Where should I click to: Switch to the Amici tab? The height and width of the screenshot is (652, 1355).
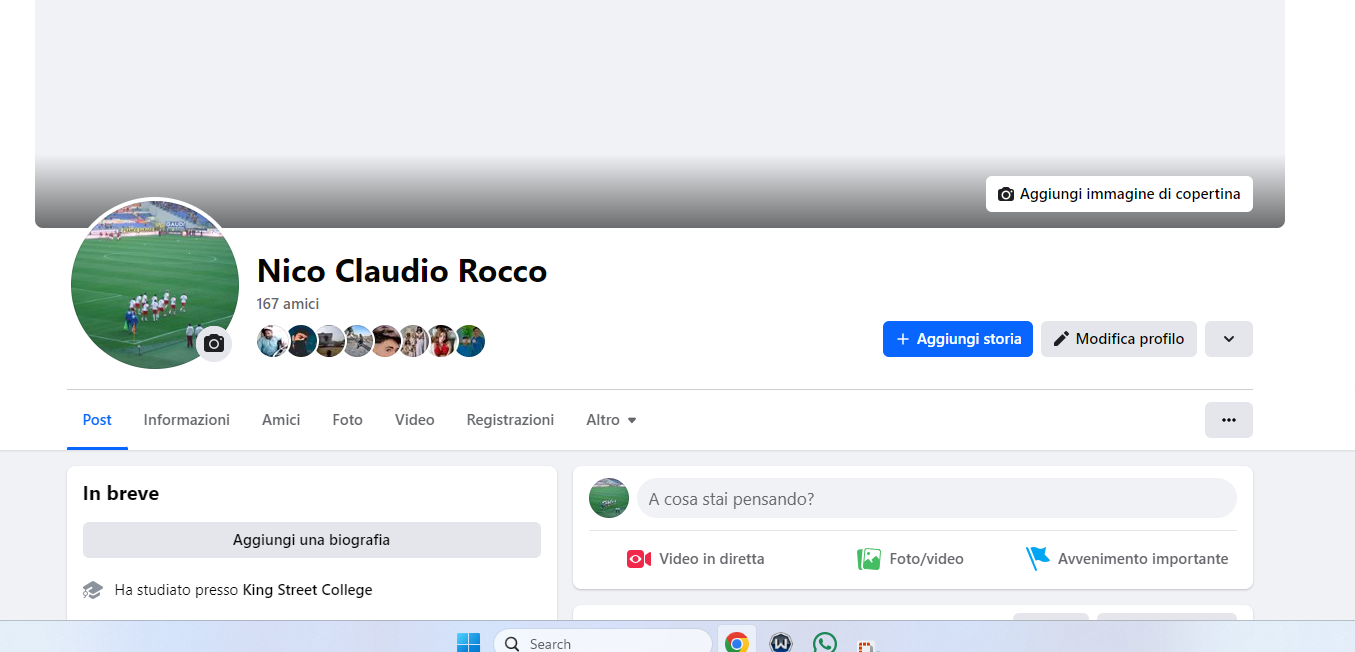click(281, 420)
